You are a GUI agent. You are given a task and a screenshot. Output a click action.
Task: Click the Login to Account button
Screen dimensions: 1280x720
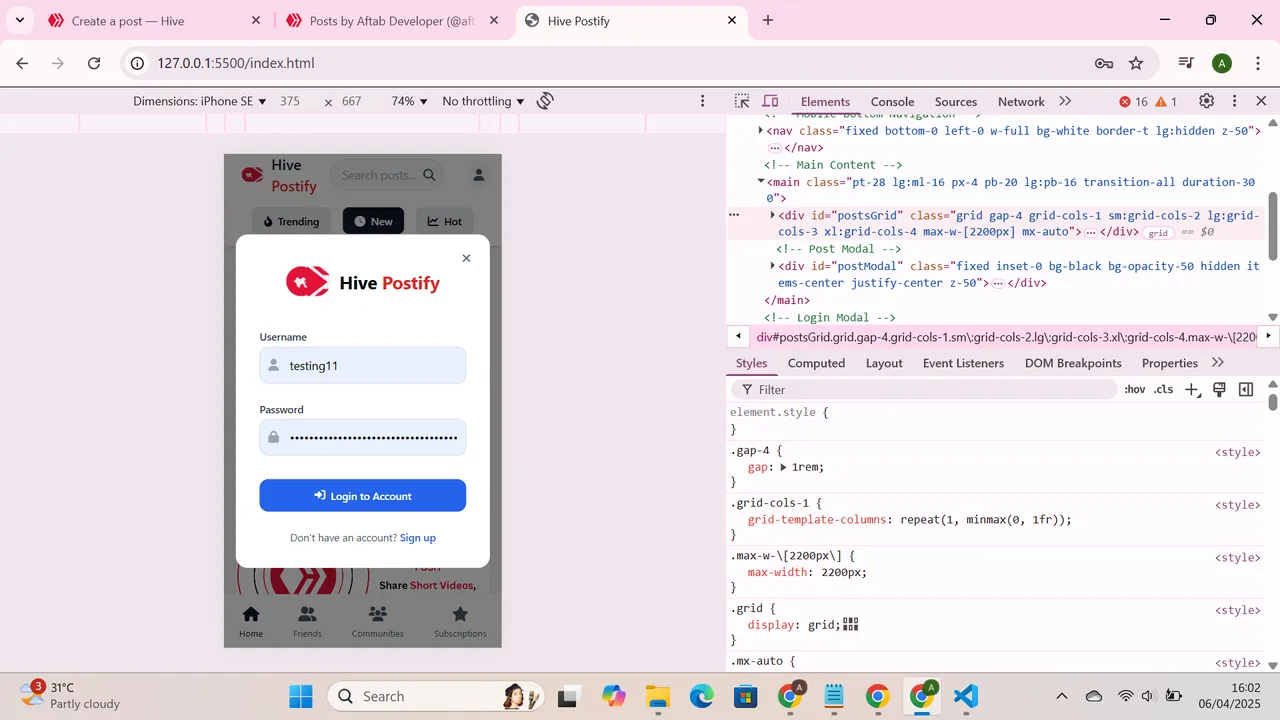coord(363,496)
